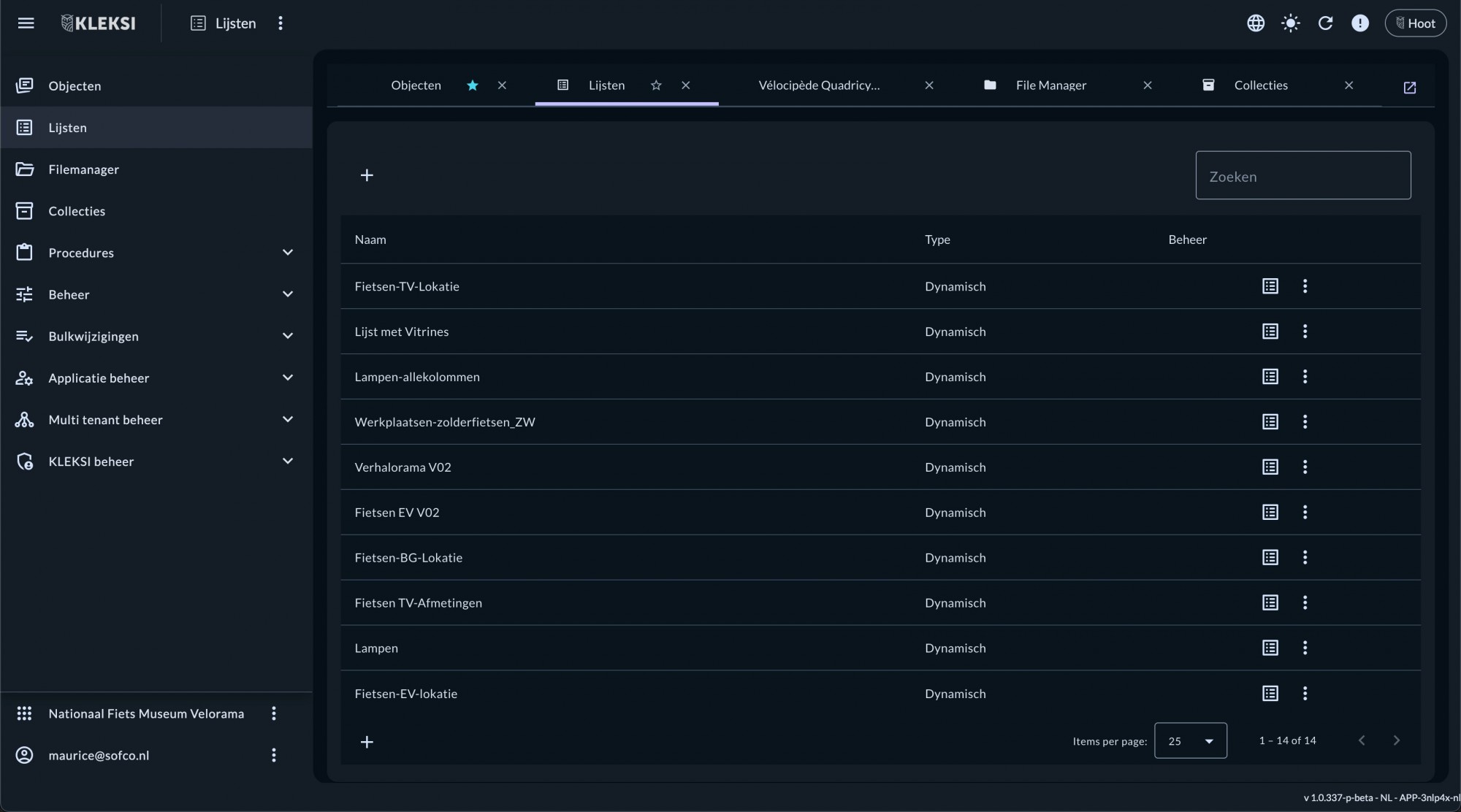
Task: Open maurice@sofco.nl account options
Action: pos(274,755)
